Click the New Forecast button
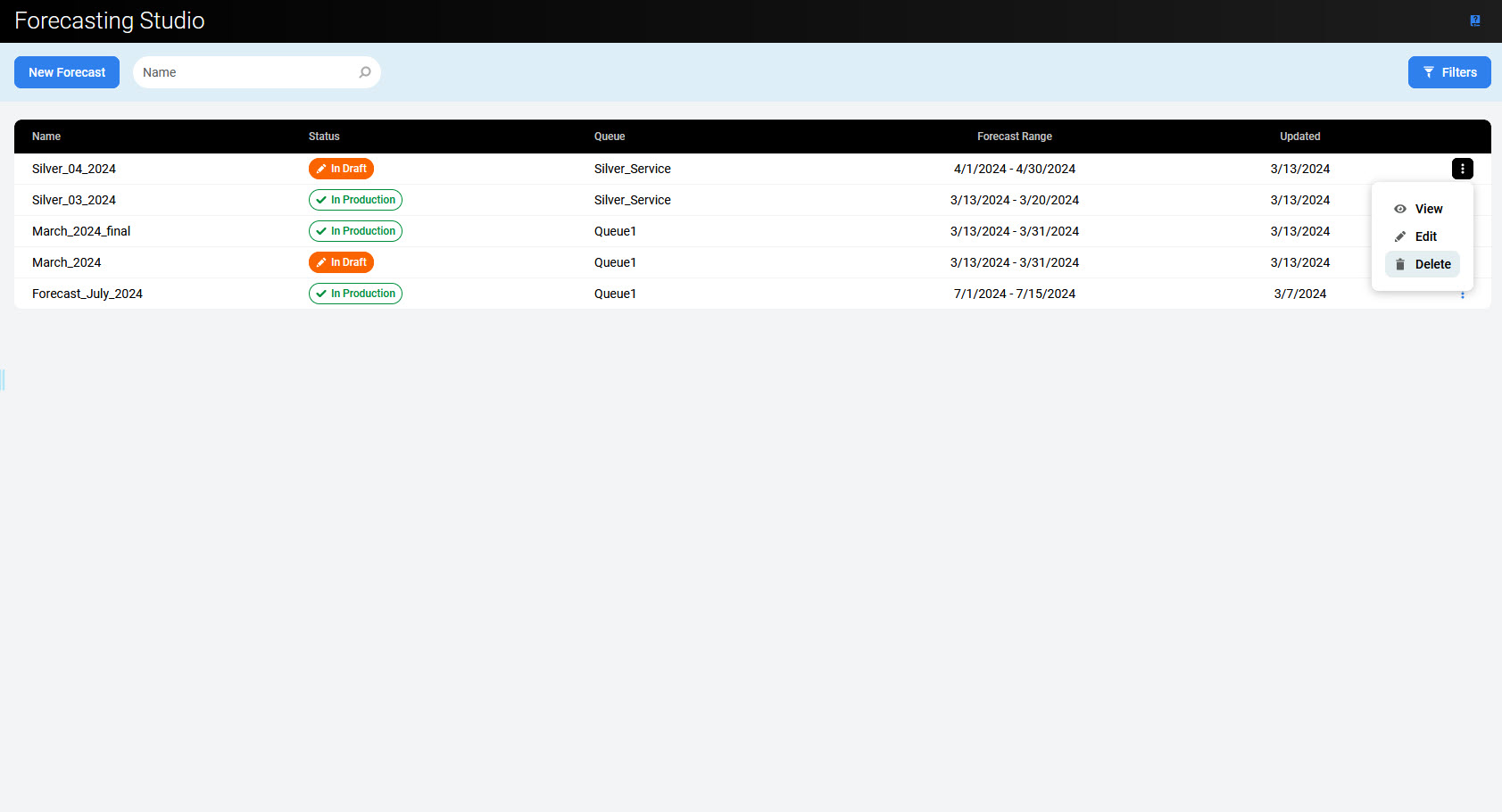 coord(67,72)
